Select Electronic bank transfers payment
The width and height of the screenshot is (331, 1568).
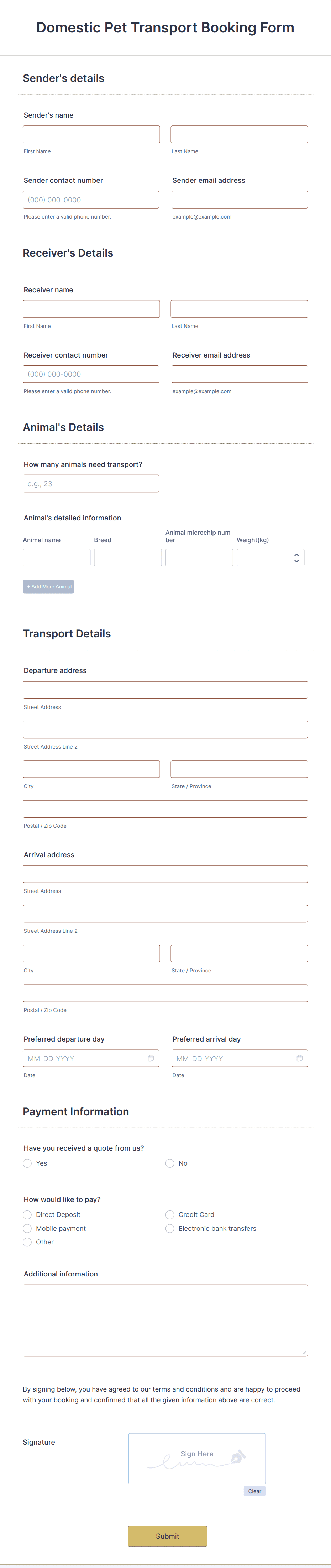coord(169,1228)
